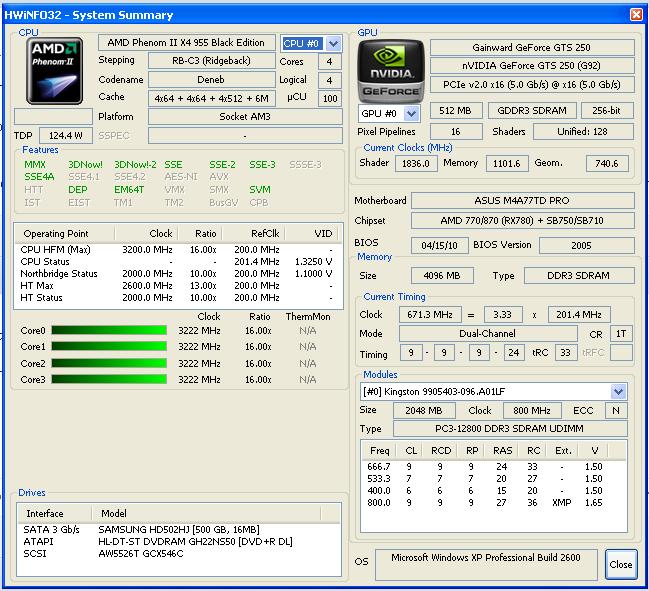The image size is (649, 591).
Task: Select the SAMSUNG HD502HJ drive row
Action: pos(179,529)
